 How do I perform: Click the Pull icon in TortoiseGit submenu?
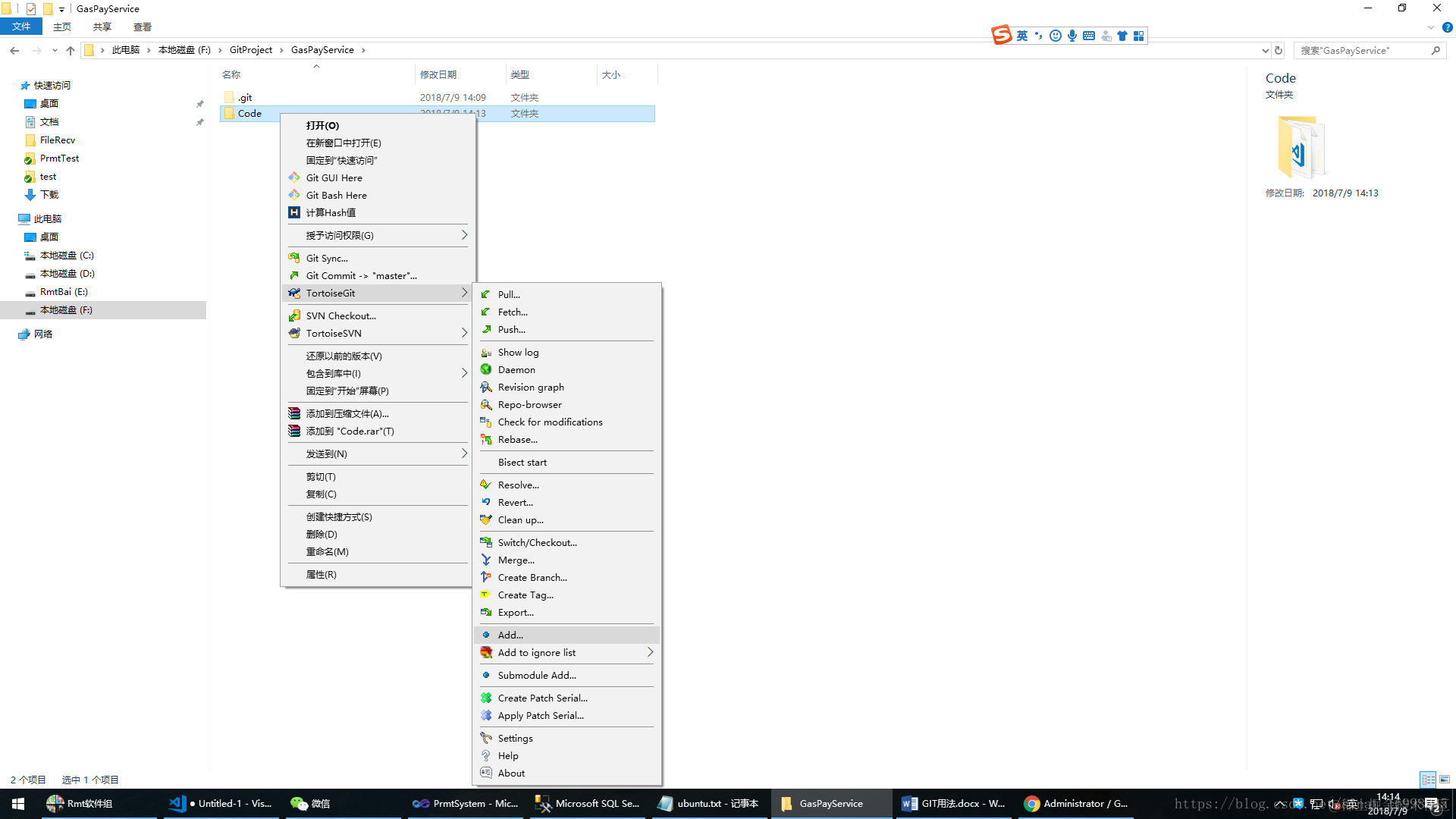click(x=486, y=294)
